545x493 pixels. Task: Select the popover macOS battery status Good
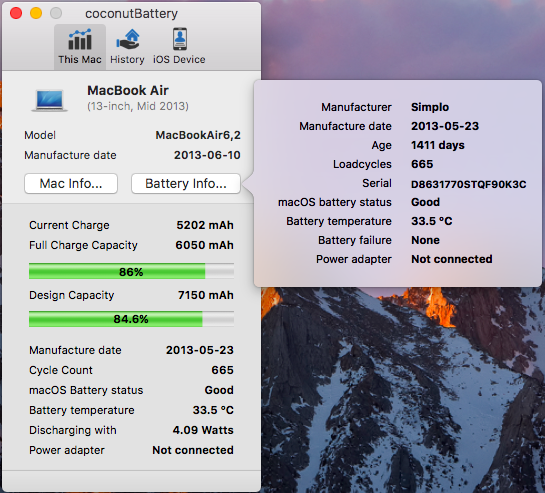[x=425, y=202]
